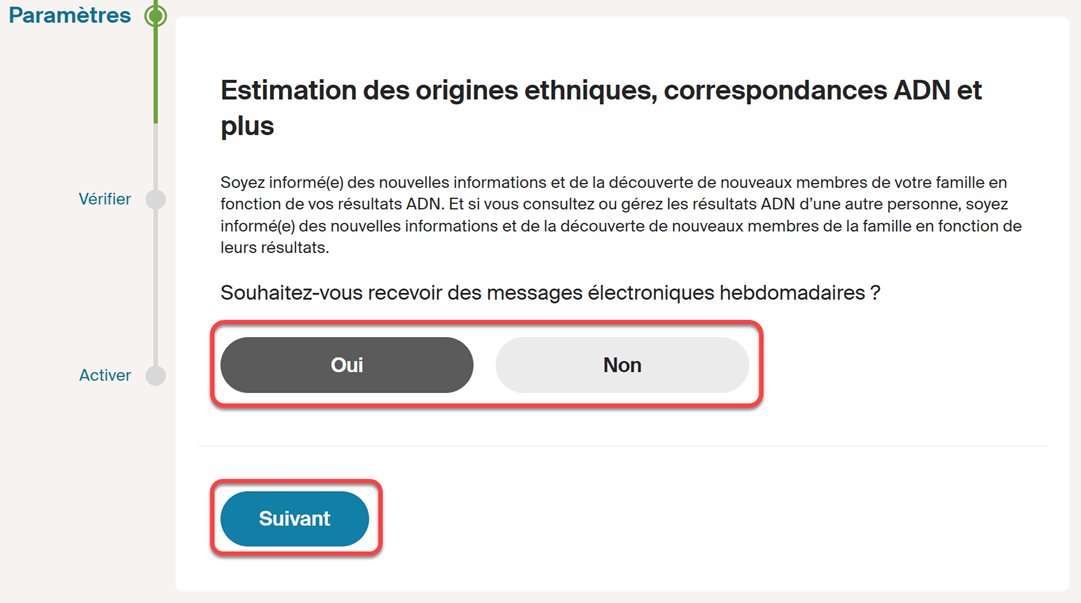The image size is (1081, 603).
Task: Click the Vérifier step indicator dot
Action: coord(156,199)
